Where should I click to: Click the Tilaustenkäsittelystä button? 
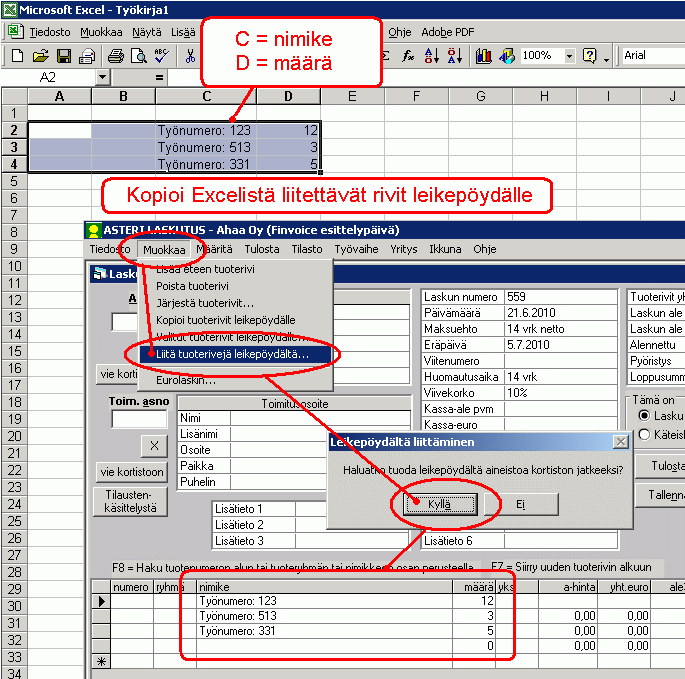pyautogui.click(x=131, y=501)
